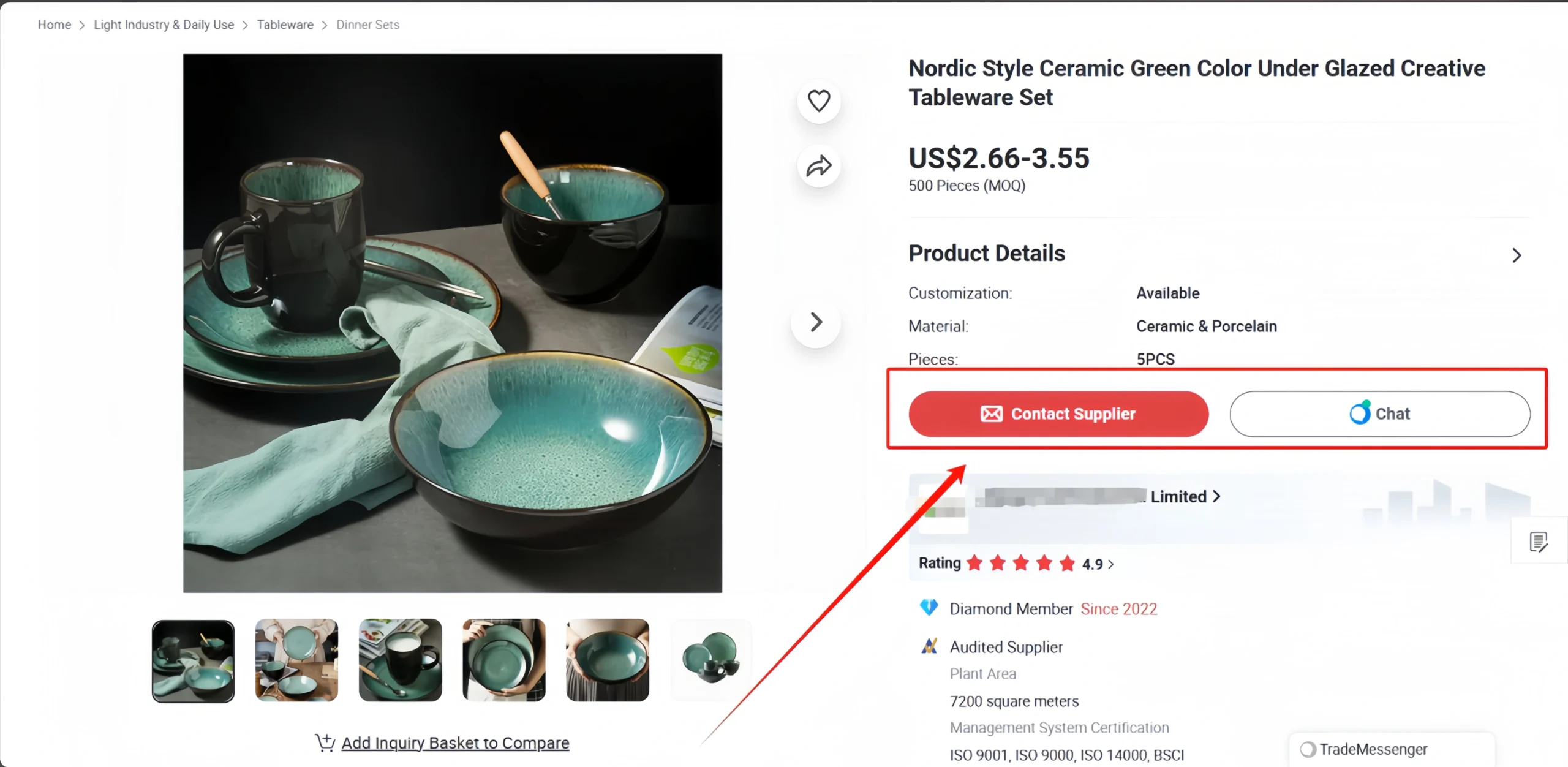The image size is (1568, 767).
Task: Share this product via arrow icon
Action: point(819,166)
